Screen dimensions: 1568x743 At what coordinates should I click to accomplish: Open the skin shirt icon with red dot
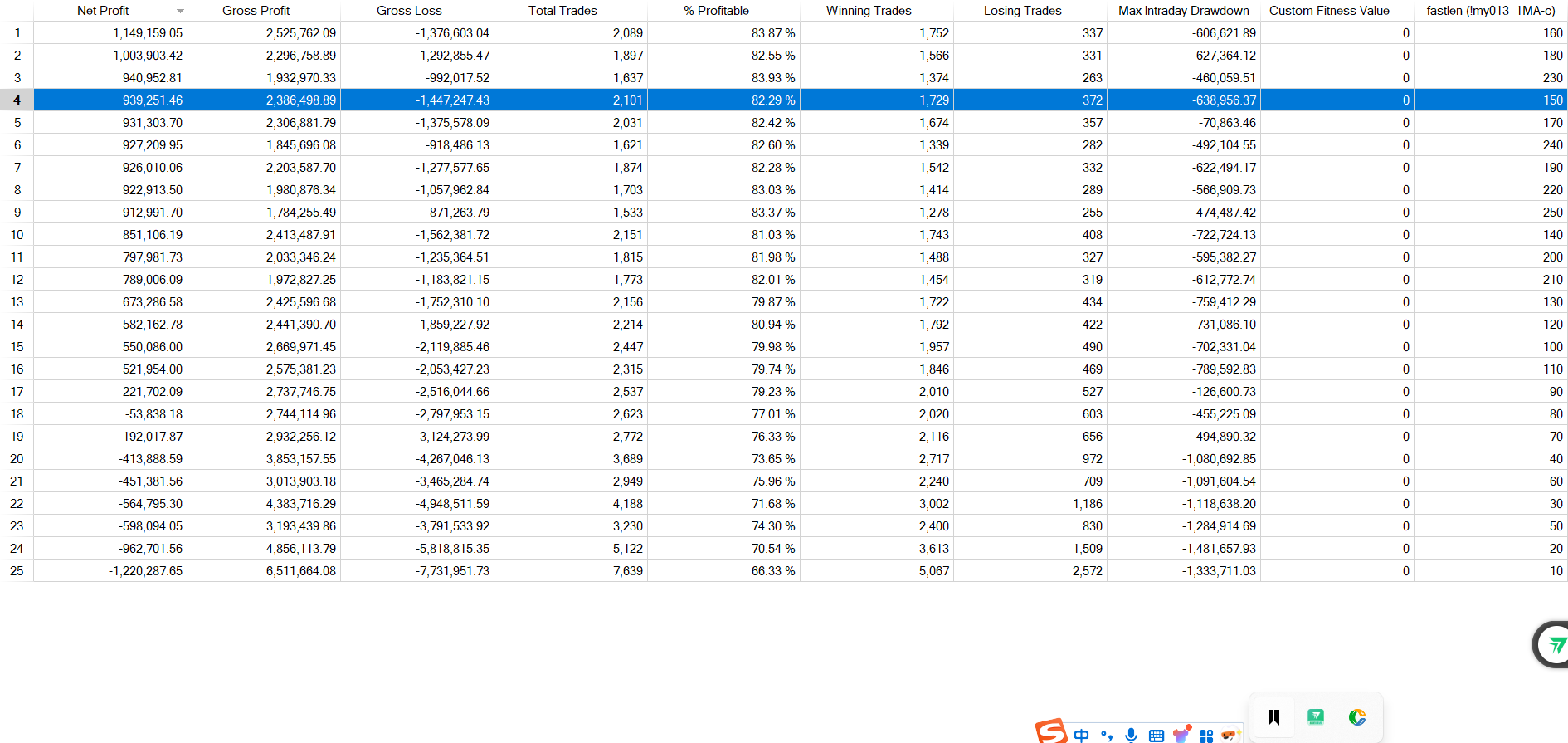[x=1181, y=734]
